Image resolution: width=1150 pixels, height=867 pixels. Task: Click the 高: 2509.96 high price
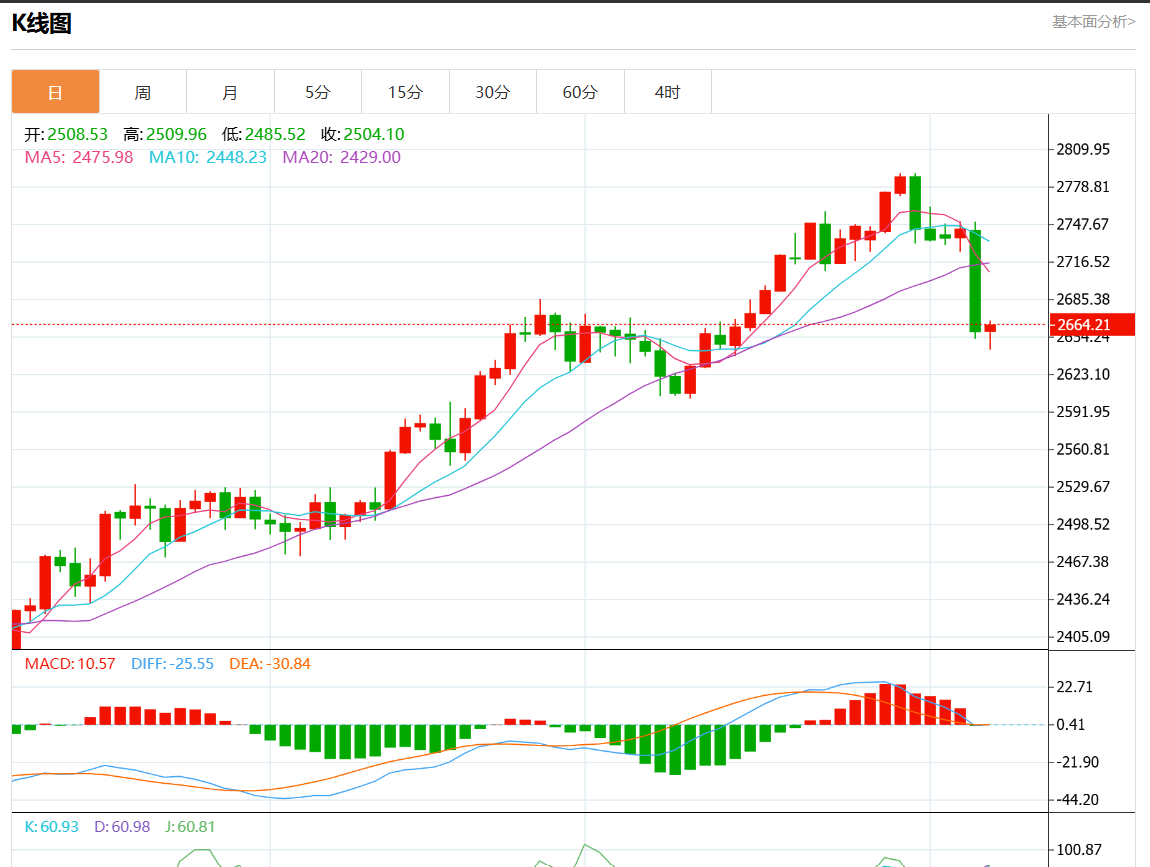click(x=165, y=134)
